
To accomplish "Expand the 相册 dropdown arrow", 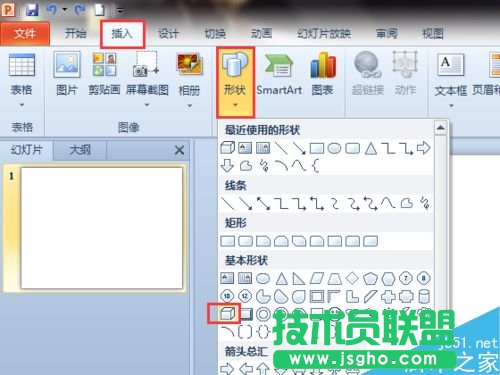I will 189,106.
